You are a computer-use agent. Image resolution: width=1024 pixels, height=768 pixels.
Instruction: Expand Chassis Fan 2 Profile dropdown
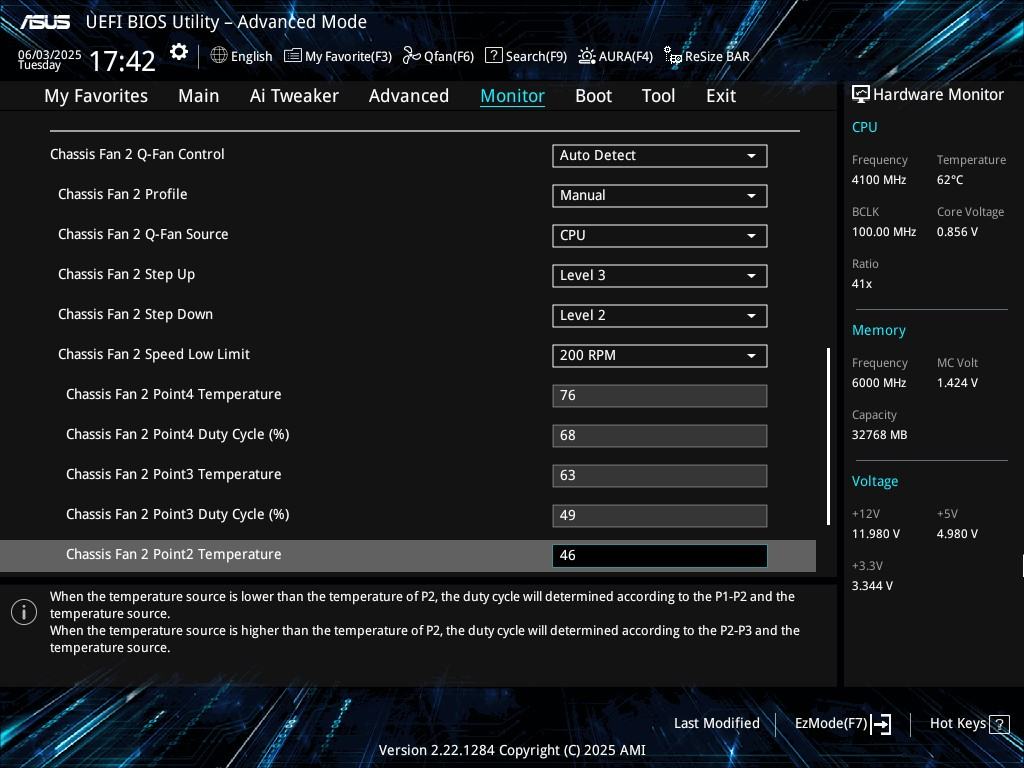point(660,196)
